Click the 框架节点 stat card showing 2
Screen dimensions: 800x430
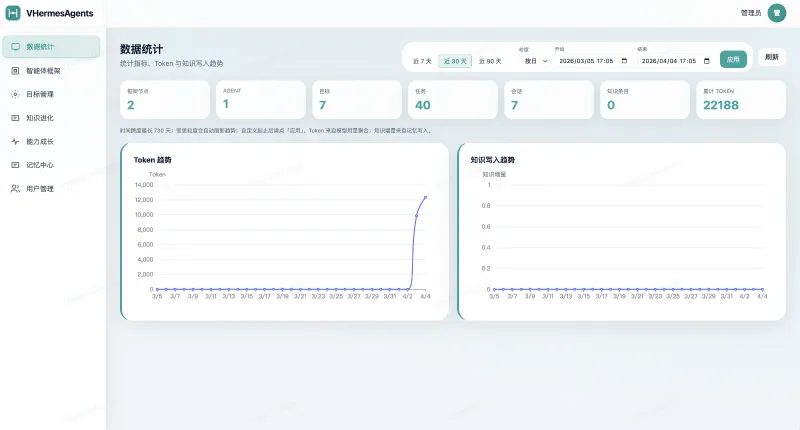coord(165,99)
